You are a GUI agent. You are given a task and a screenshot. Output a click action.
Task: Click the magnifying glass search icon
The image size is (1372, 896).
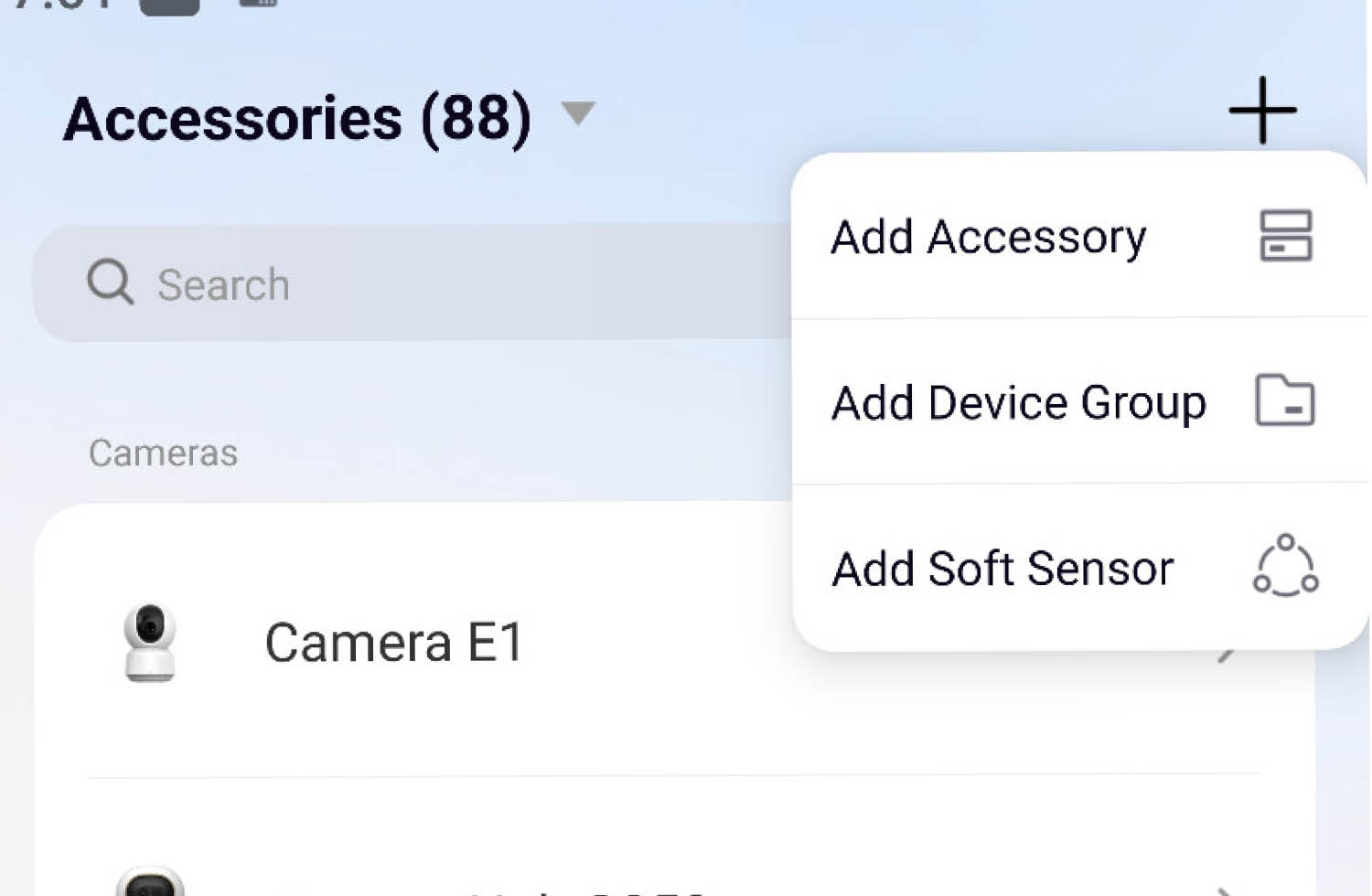point(110,282)
